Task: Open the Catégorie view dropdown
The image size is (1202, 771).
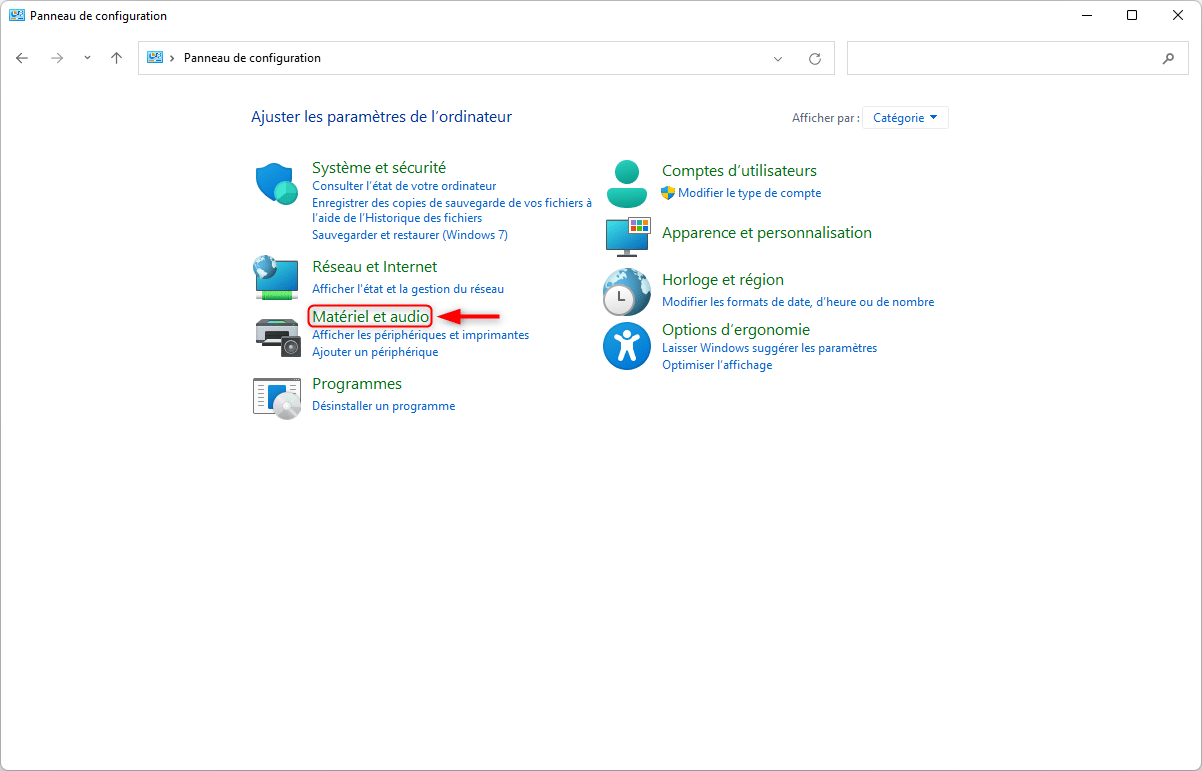Action: [905, 118]
